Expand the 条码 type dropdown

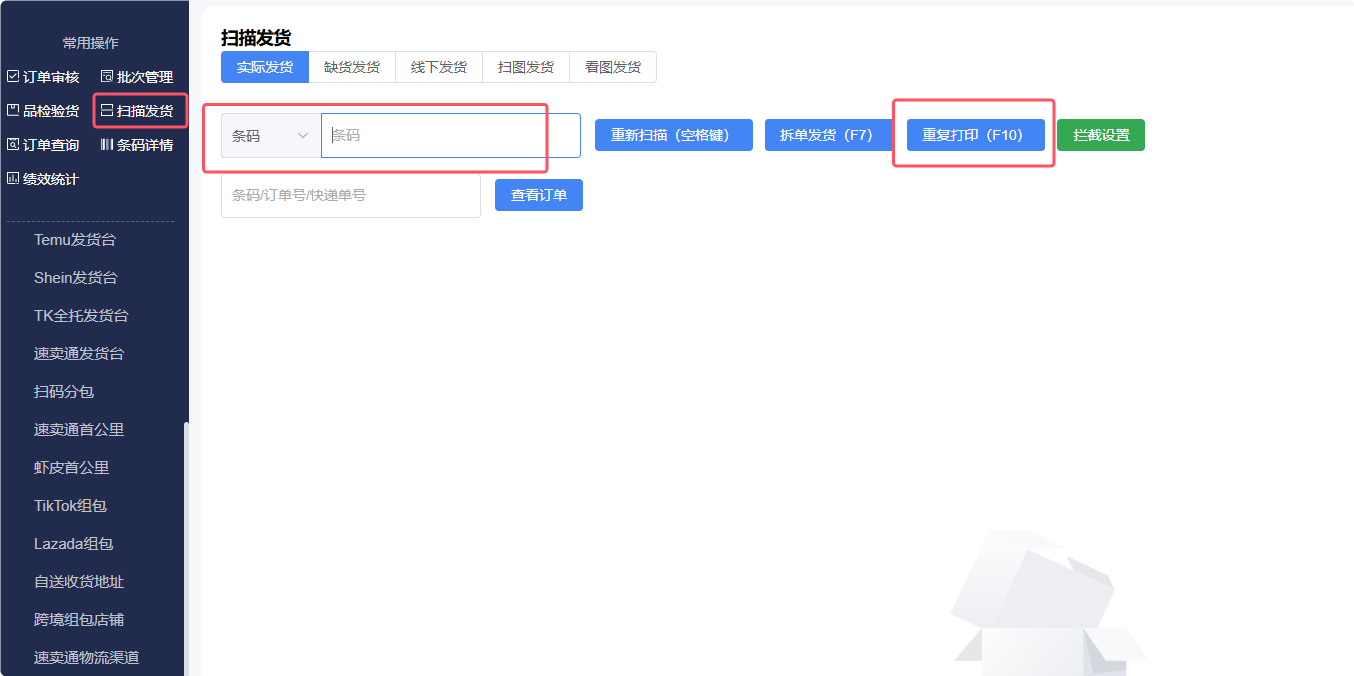271,135
